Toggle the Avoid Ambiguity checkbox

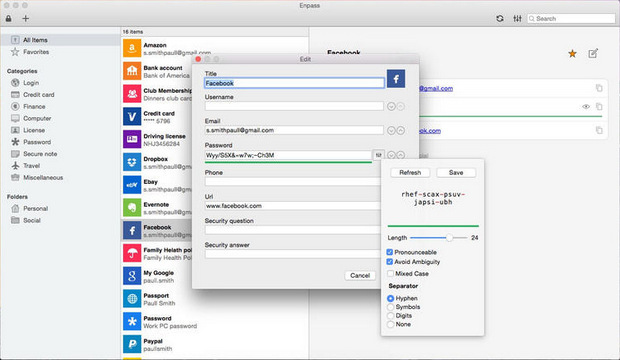(x=389, y=261)
